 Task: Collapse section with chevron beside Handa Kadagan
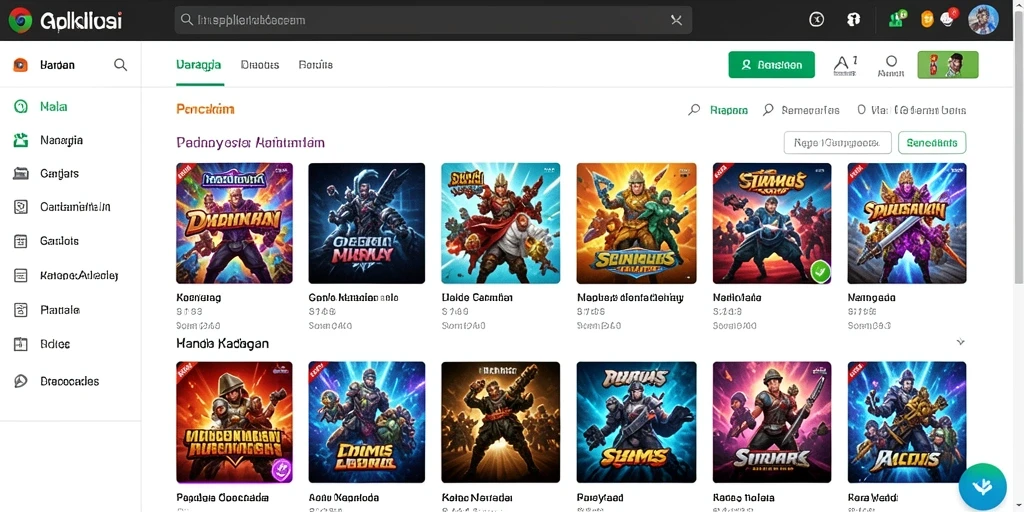[960, 342]
